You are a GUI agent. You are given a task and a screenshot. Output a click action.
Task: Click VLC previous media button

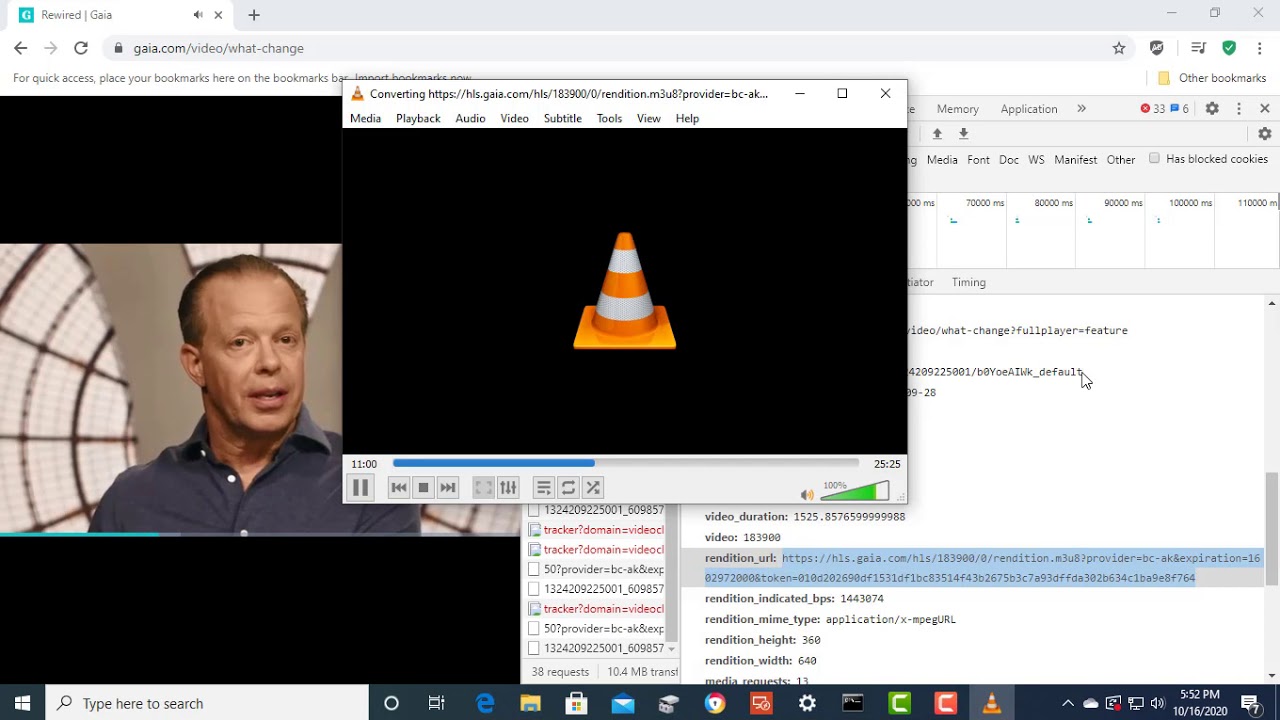point(399,488)
